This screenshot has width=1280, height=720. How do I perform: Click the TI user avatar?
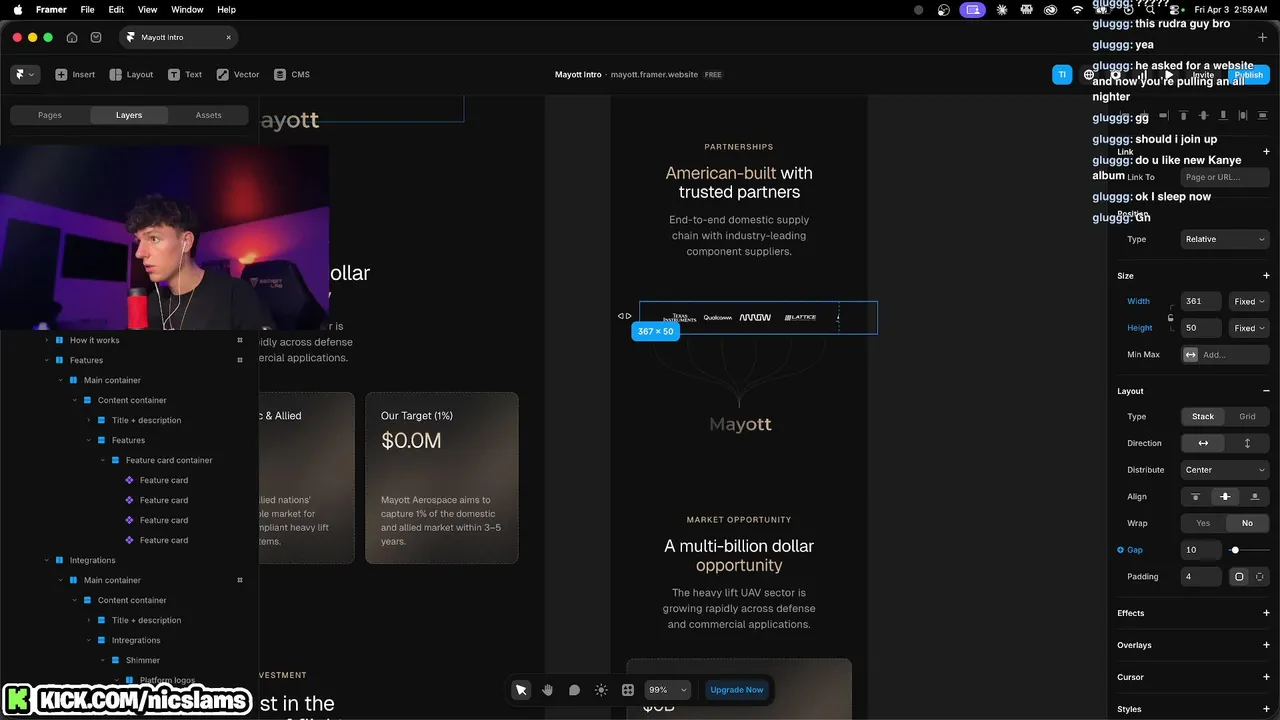tap(1062, 74)
